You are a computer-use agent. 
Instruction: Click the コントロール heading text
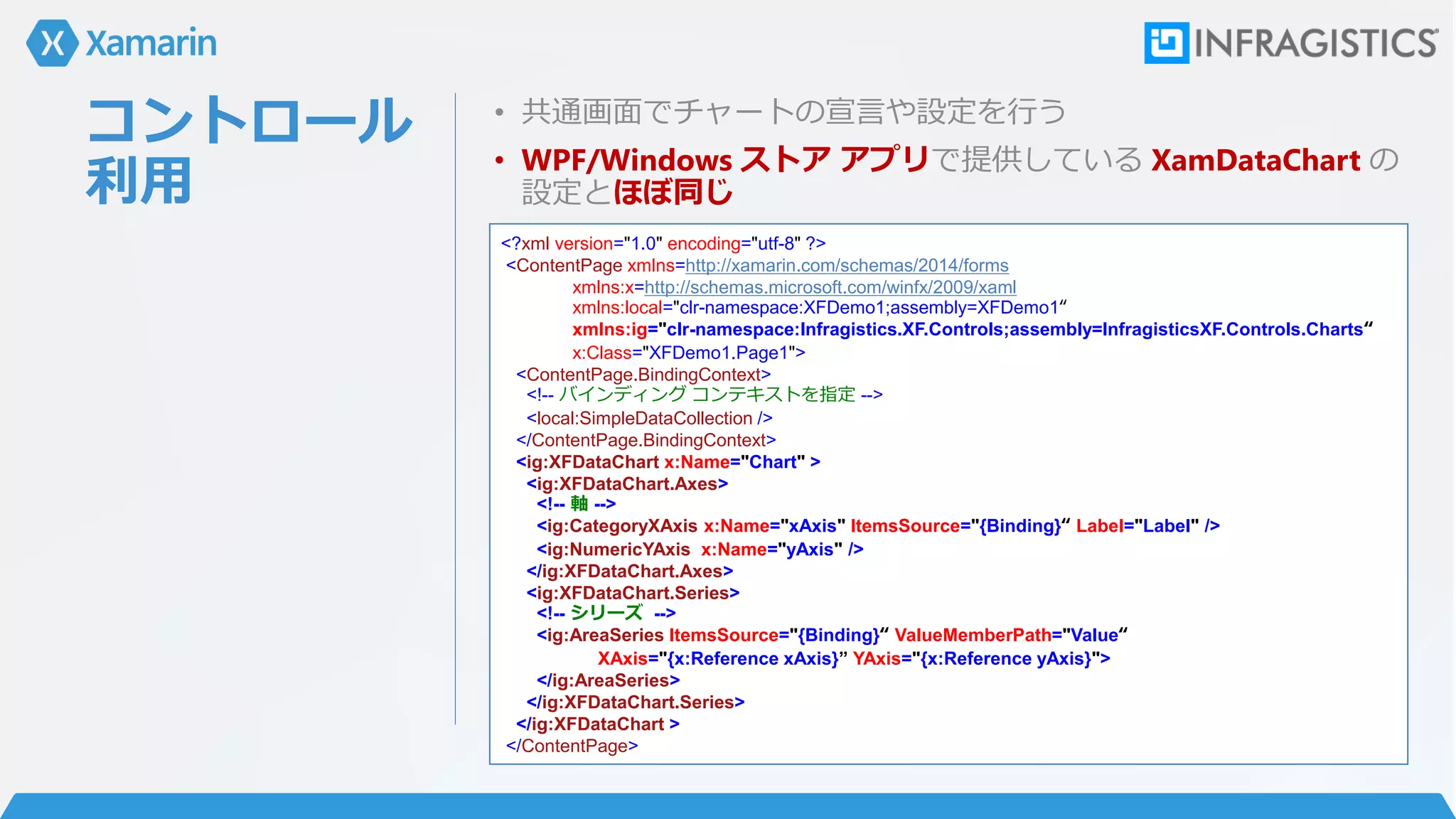(249, 119)
